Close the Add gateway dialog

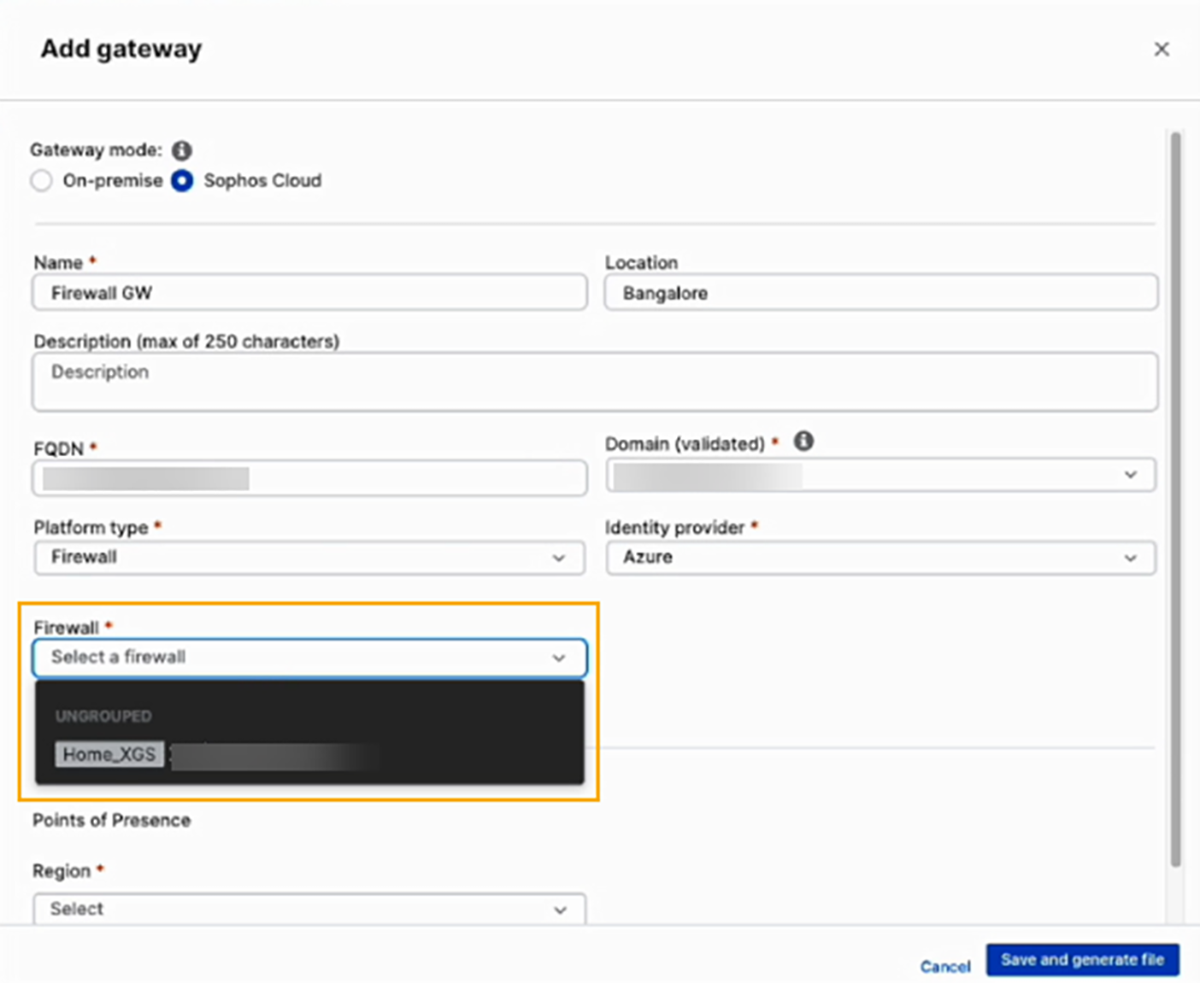pyautogui.click(x=1161, y=49)
